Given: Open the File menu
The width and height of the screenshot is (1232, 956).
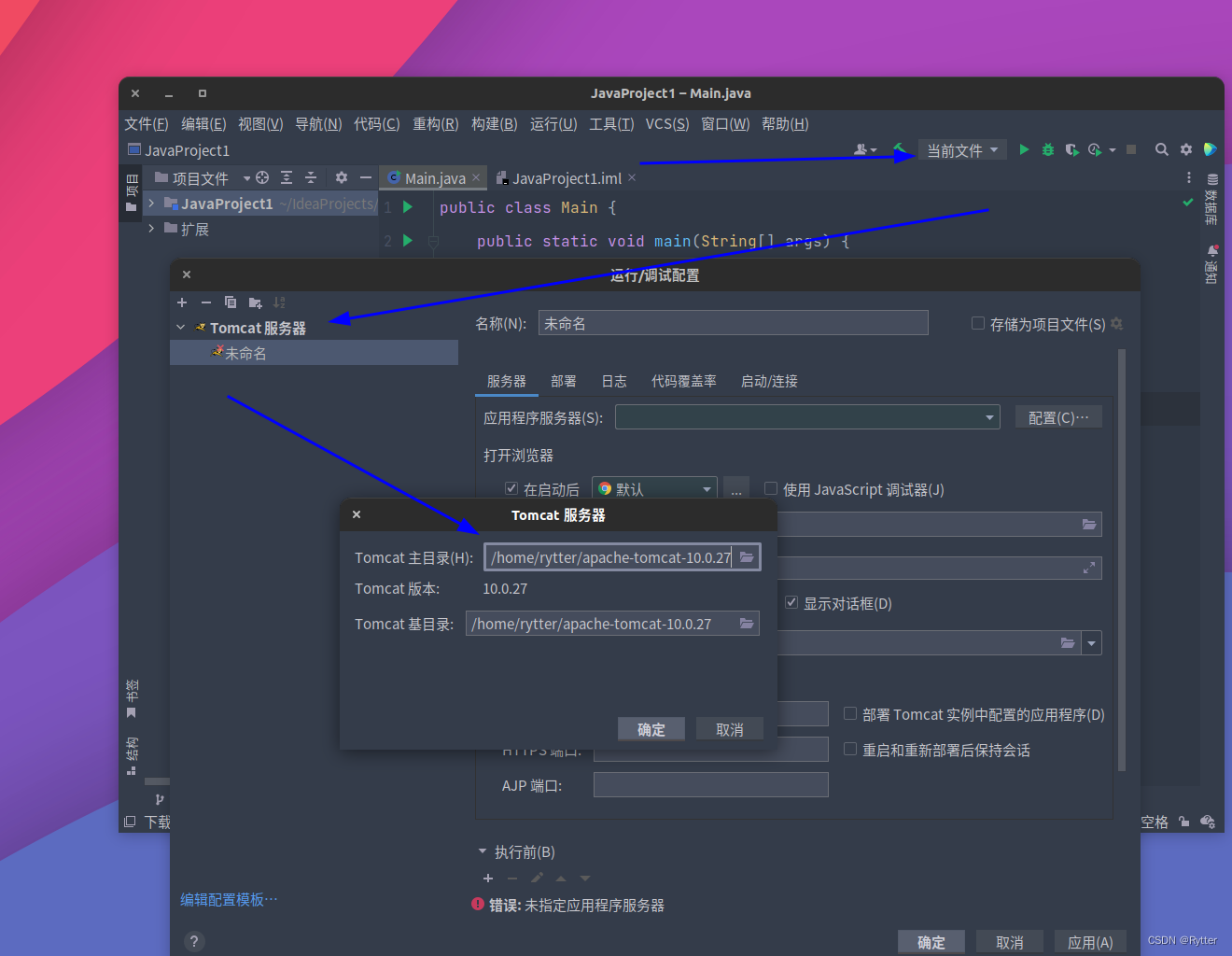Looking at the screenshot, I should (x=147, y=124).
